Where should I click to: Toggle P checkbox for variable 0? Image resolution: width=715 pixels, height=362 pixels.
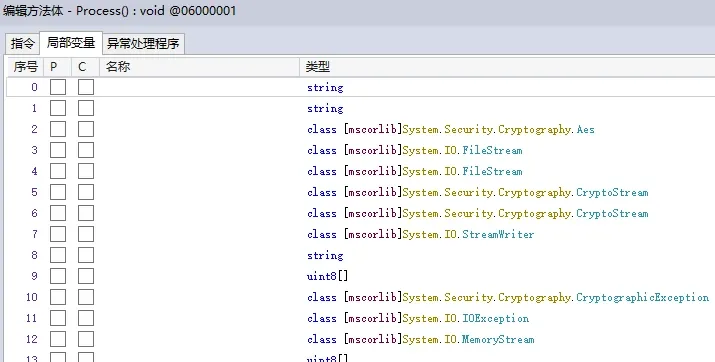click(x=58, y=87)
